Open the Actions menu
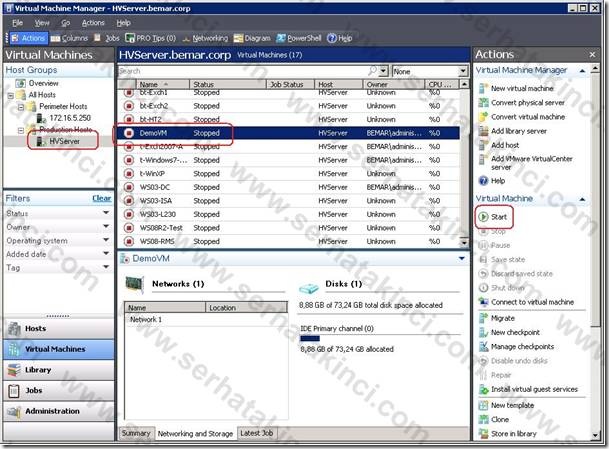 [93, 23]
